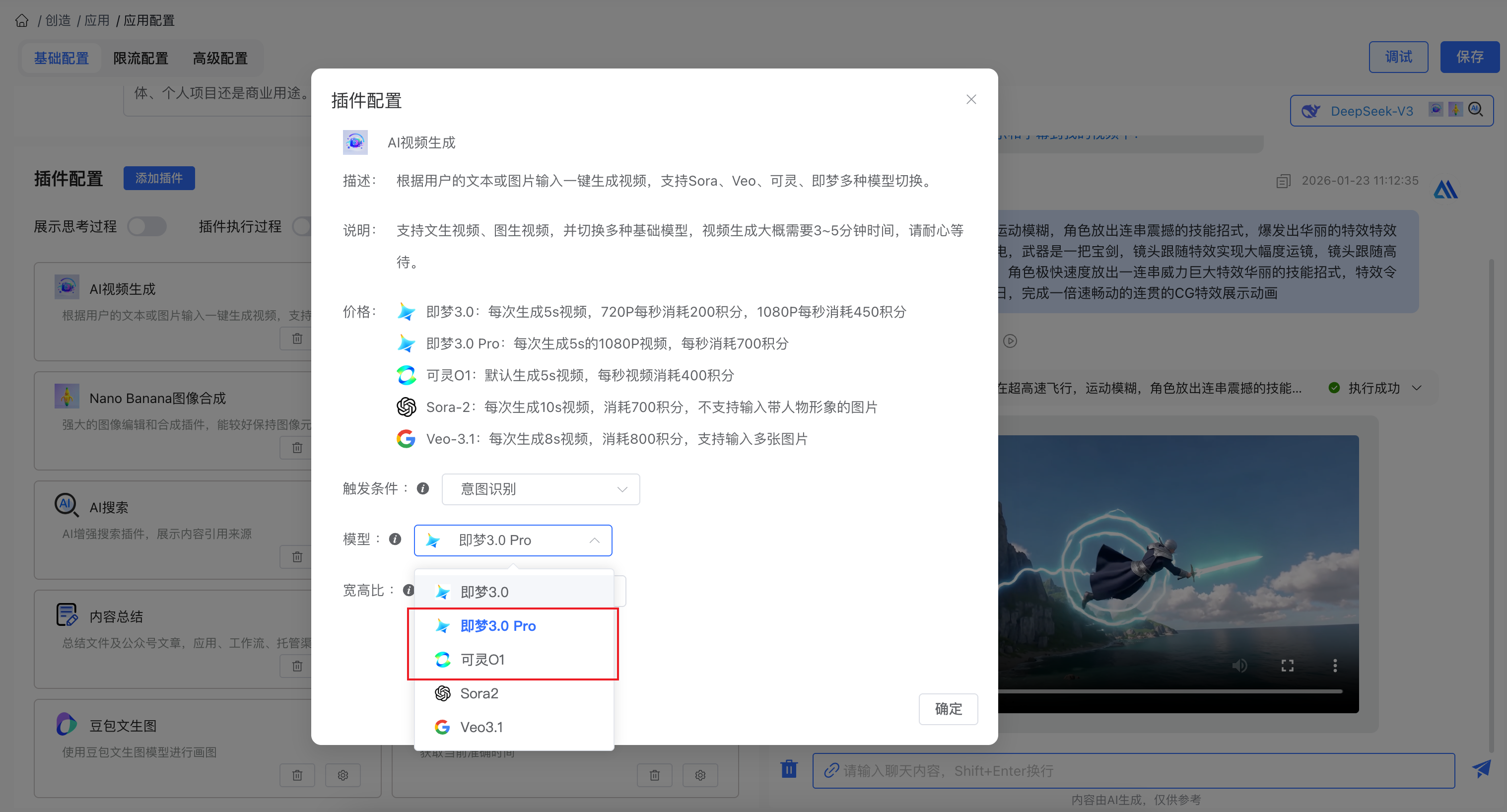This screenshot has width=1507, height=812.
Task: Select Sora2 from the model list
Action: coord(479,693)
